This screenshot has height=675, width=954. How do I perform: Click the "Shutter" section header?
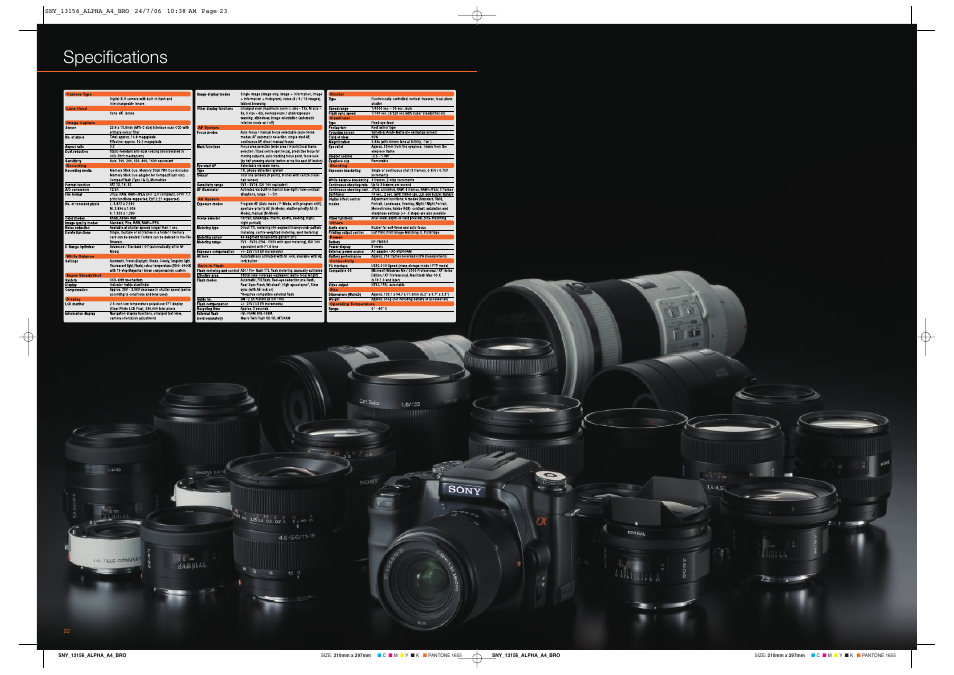(x=391, y=94)
